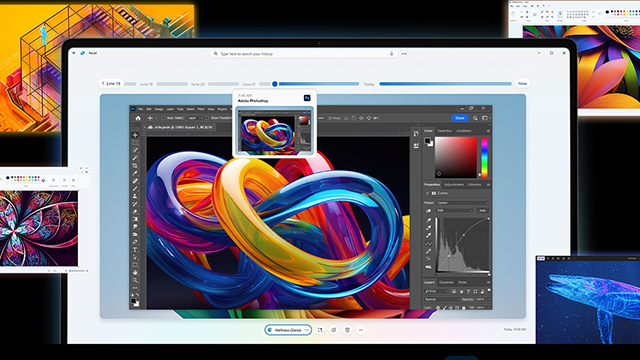Click the search magnifier beside Share button
Image resolution: width=640 pixels, height=360 pixels.
(x=475, y=118)
